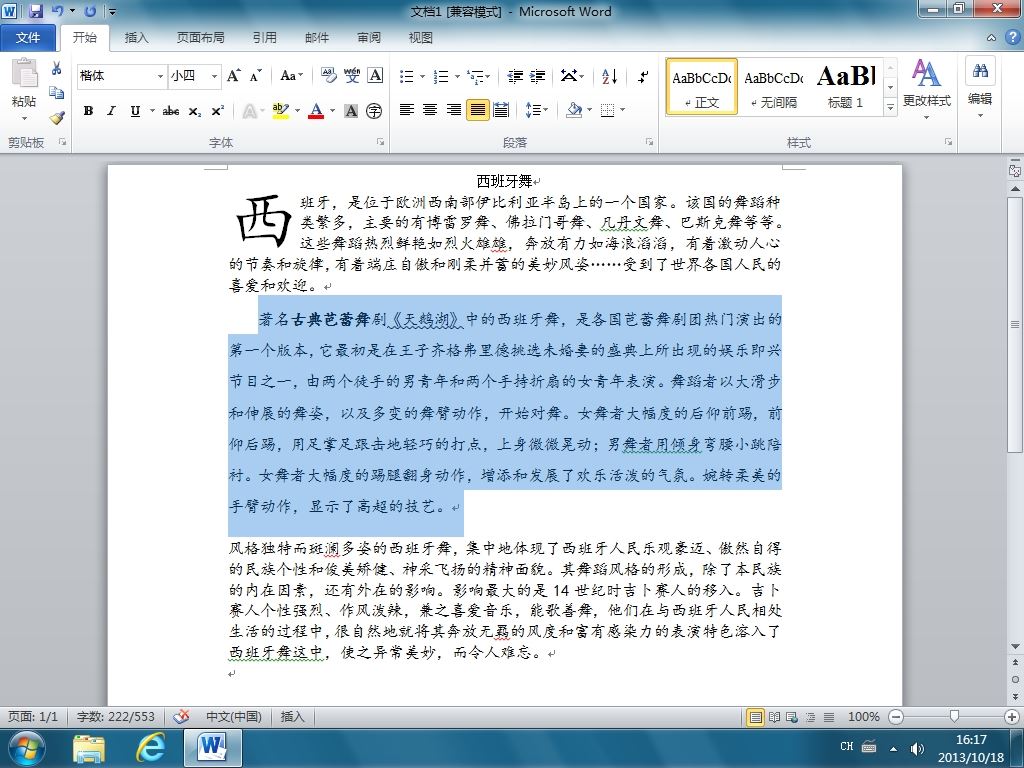Insert enclosed character icon
Screen dimensions: 1024x768
374,111
